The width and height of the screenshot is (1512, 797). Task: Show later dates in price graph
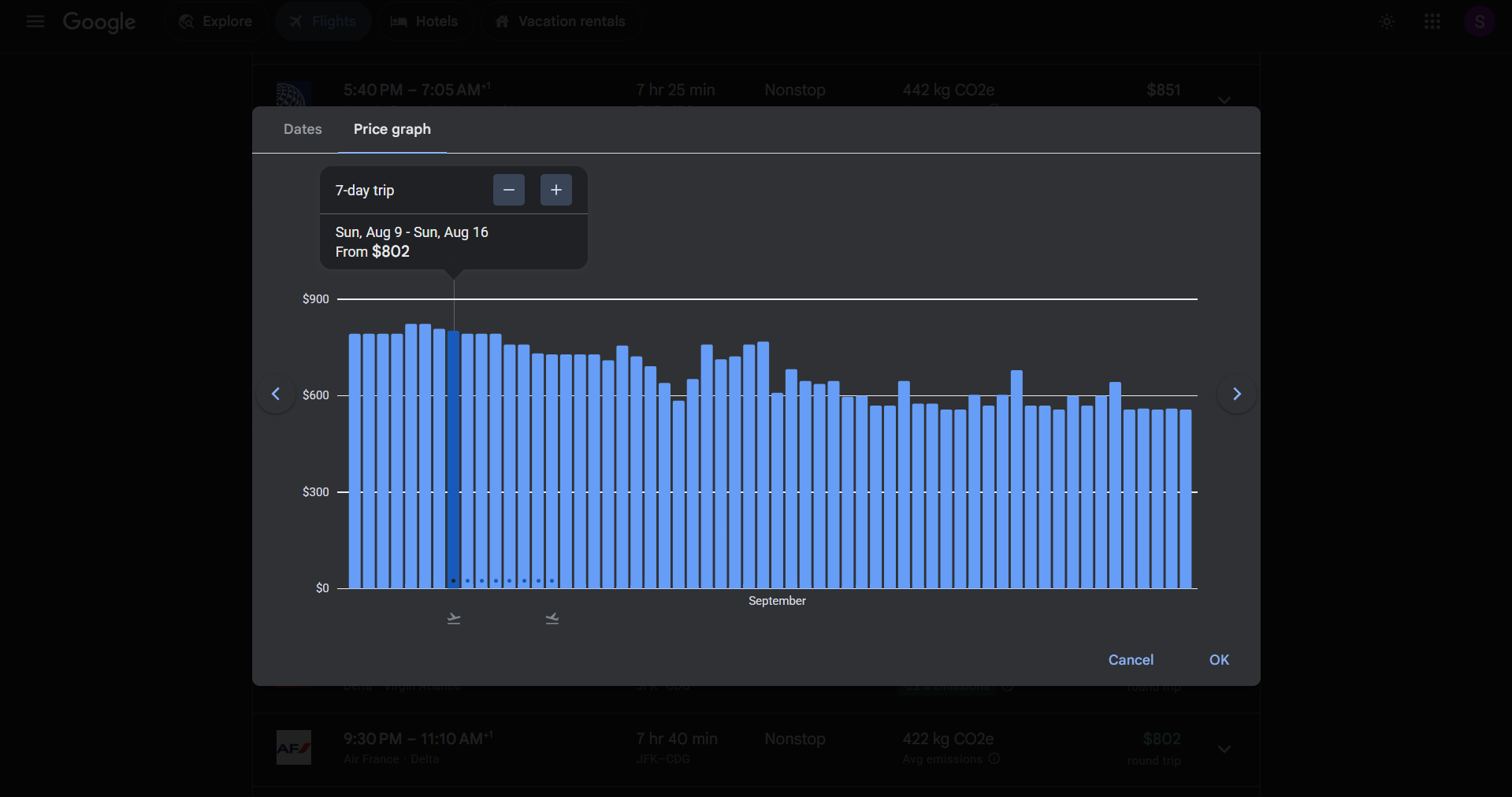click(1236, 394)
